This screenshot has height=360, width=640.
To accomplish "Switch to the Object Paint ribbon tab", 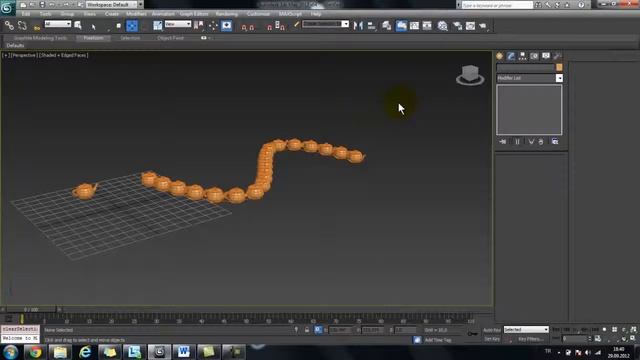I will pyautogui.click(x=170, y=38).
